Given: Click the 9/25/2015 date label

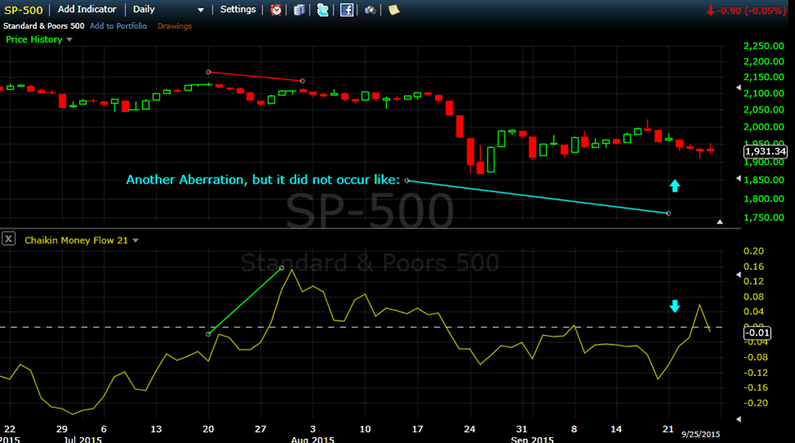Looking at the screenshot, I should 701,434.
